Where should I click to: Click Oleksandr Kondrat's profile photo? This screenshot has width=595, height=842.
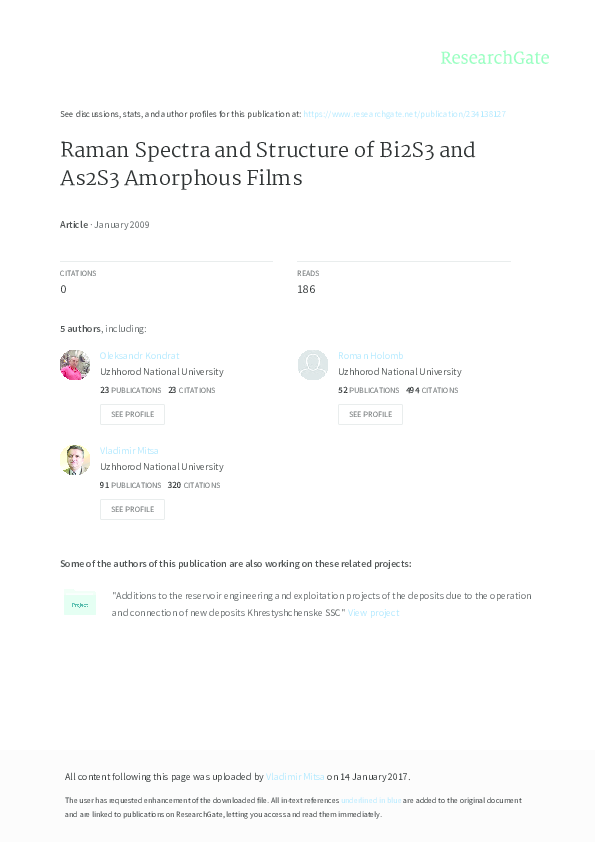tap(75, 364)
